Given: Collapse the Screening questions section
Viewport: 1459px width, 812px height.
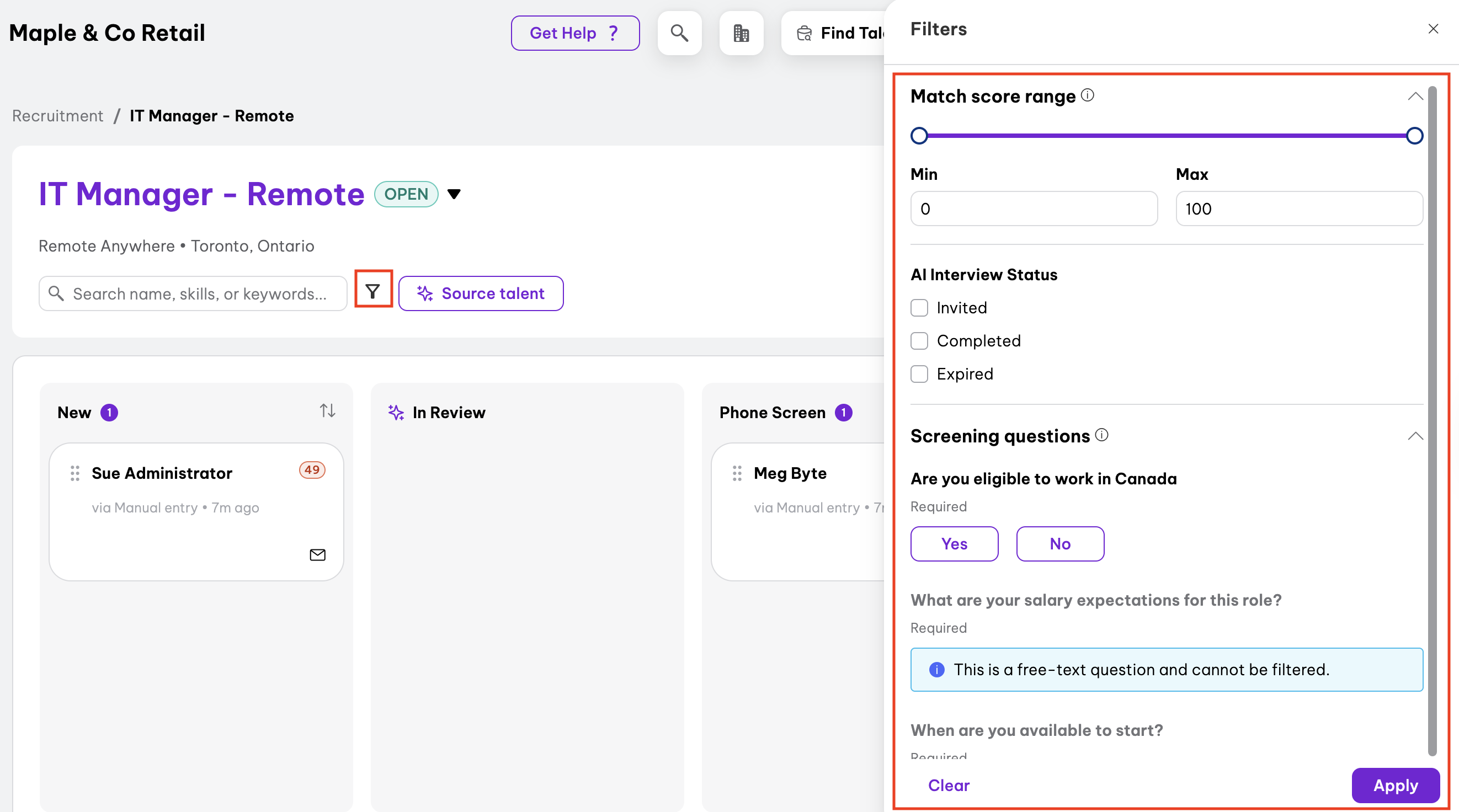Looking at the screenshot, I should click(1414, 435).
